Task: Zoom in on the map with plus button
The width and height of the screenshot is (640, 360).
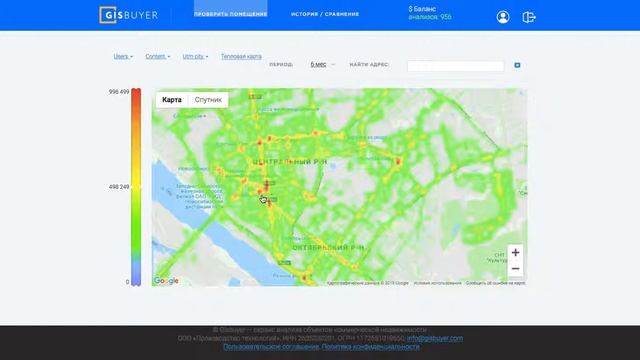Action: [x=516, y=252]
